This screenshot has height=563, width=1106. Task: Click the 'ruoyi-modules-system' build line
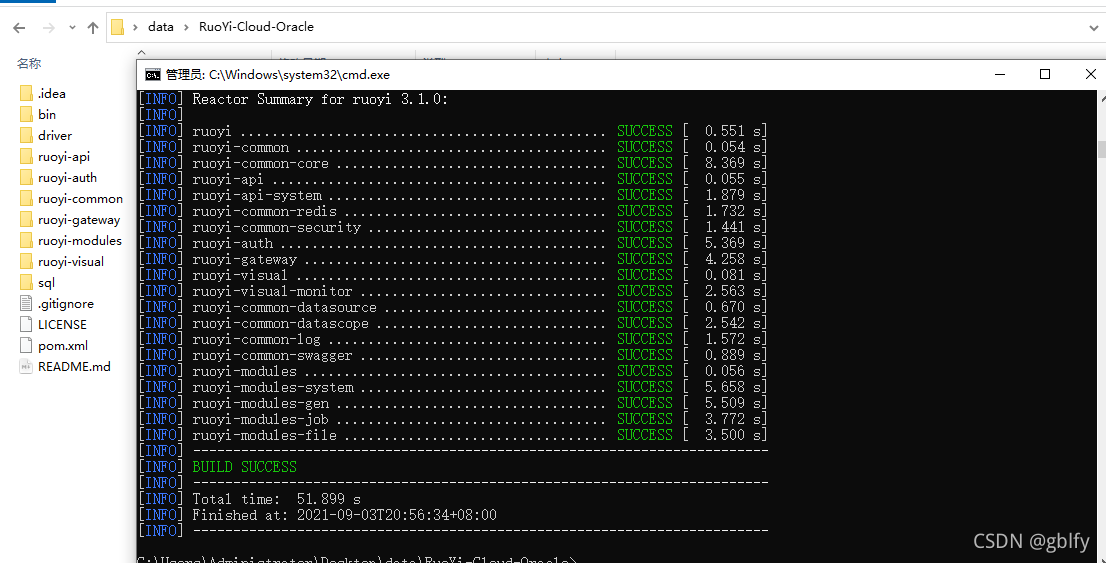tap(453, 387)
